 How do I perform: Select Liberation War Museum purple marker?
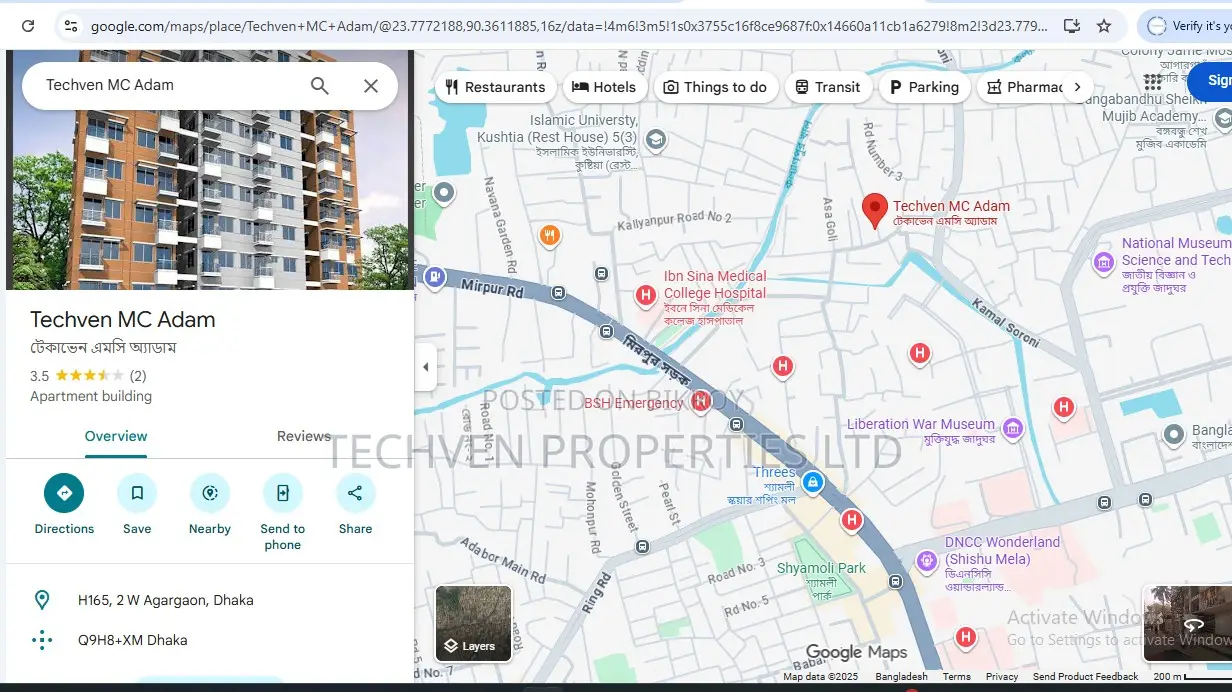pyautogui.click(x=1013, y=428)
